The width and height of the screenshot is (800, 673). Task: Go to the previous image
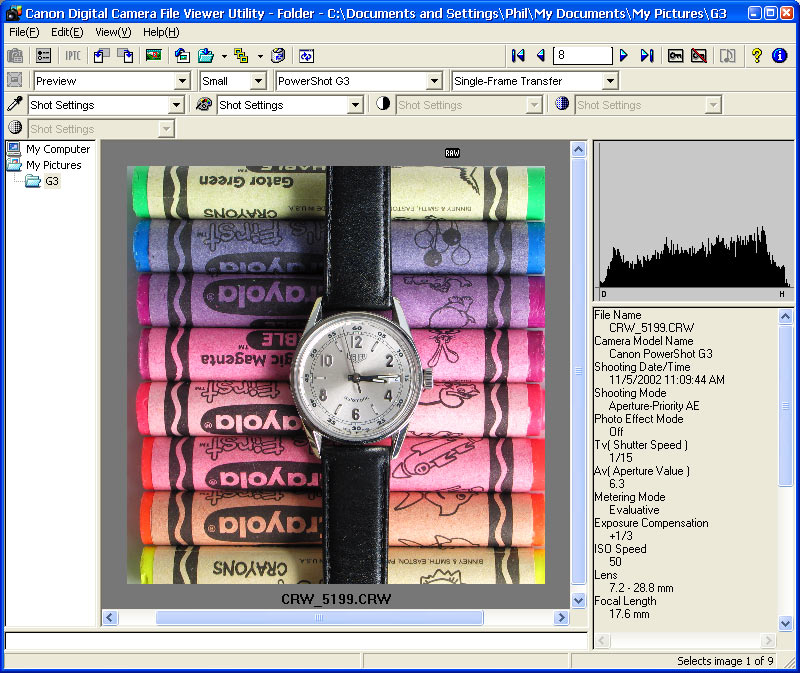(x=541, y=55)
